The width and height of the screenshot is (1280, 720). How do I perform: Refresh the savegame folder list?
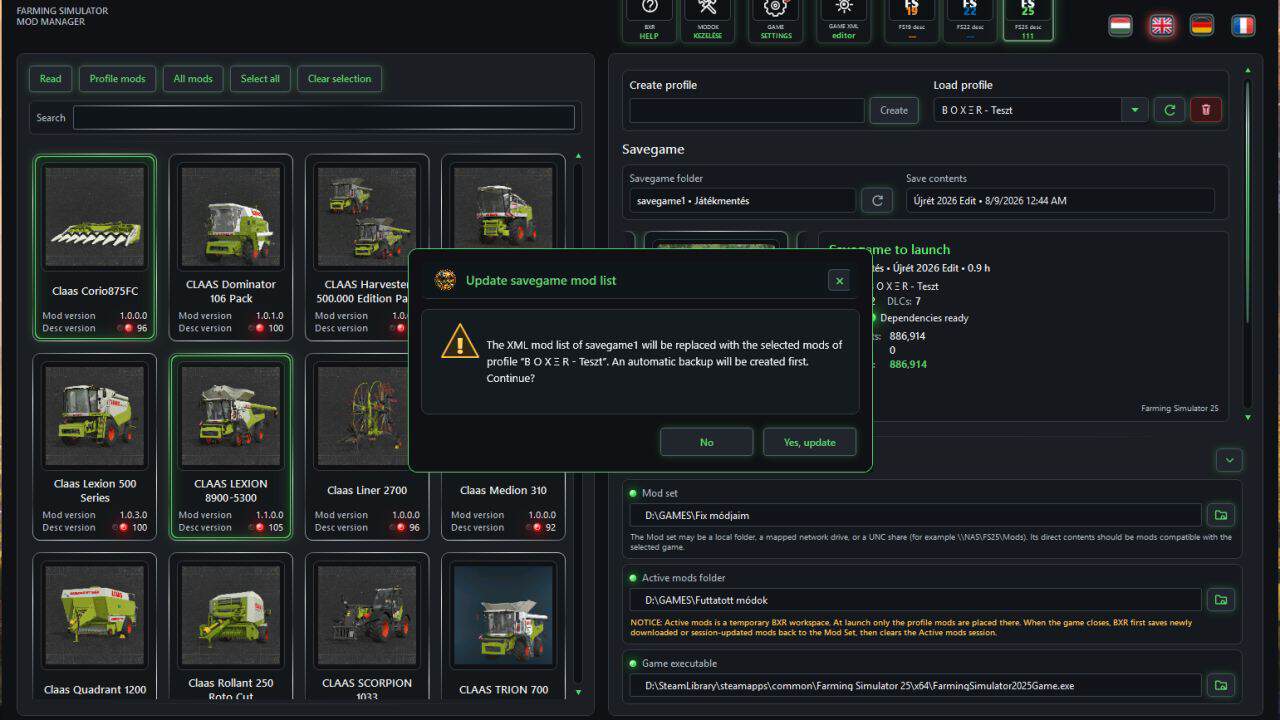click(877, 201)
